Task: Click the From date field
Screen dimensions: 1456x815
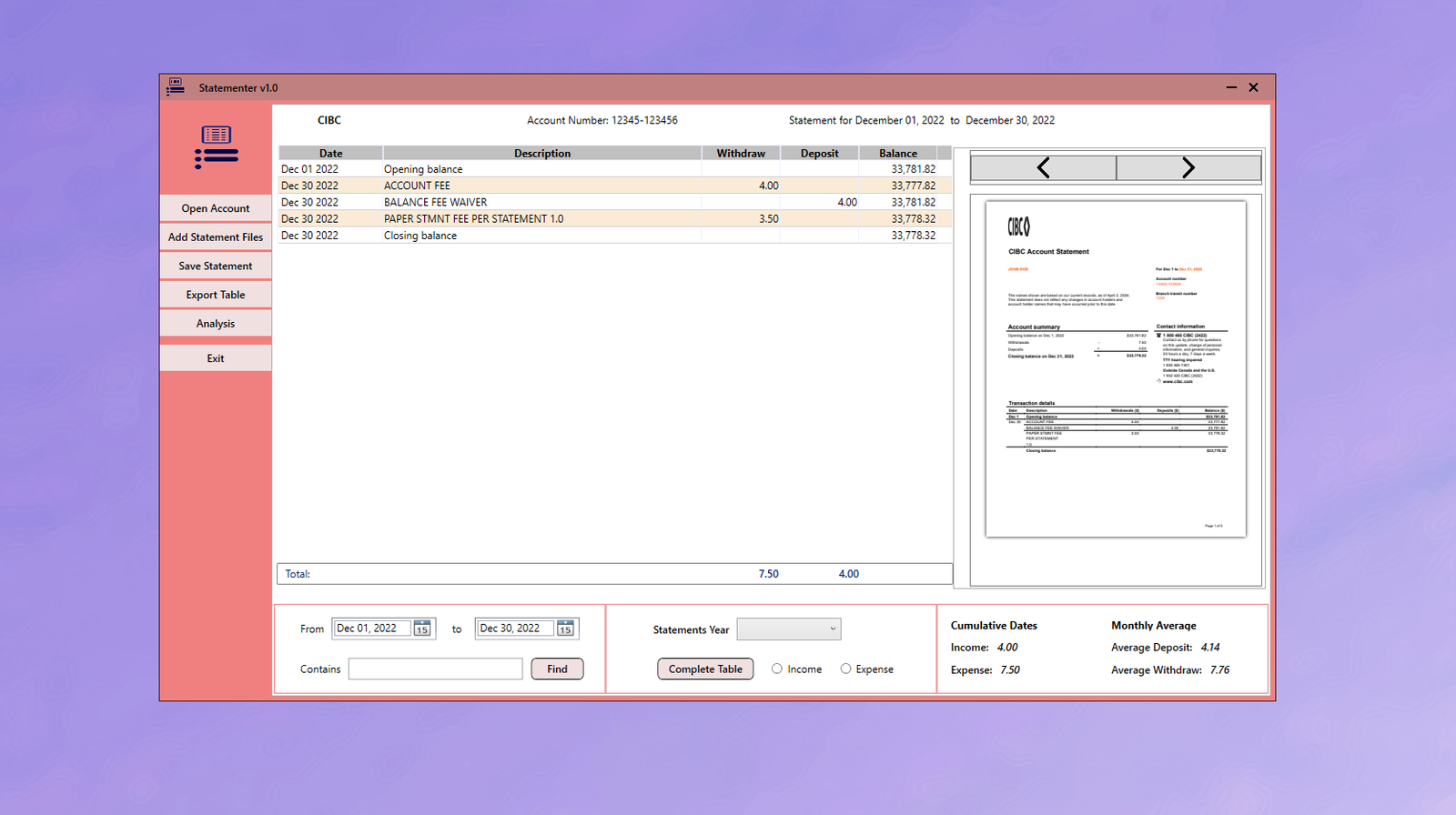Action: click(x=372, y=629)
